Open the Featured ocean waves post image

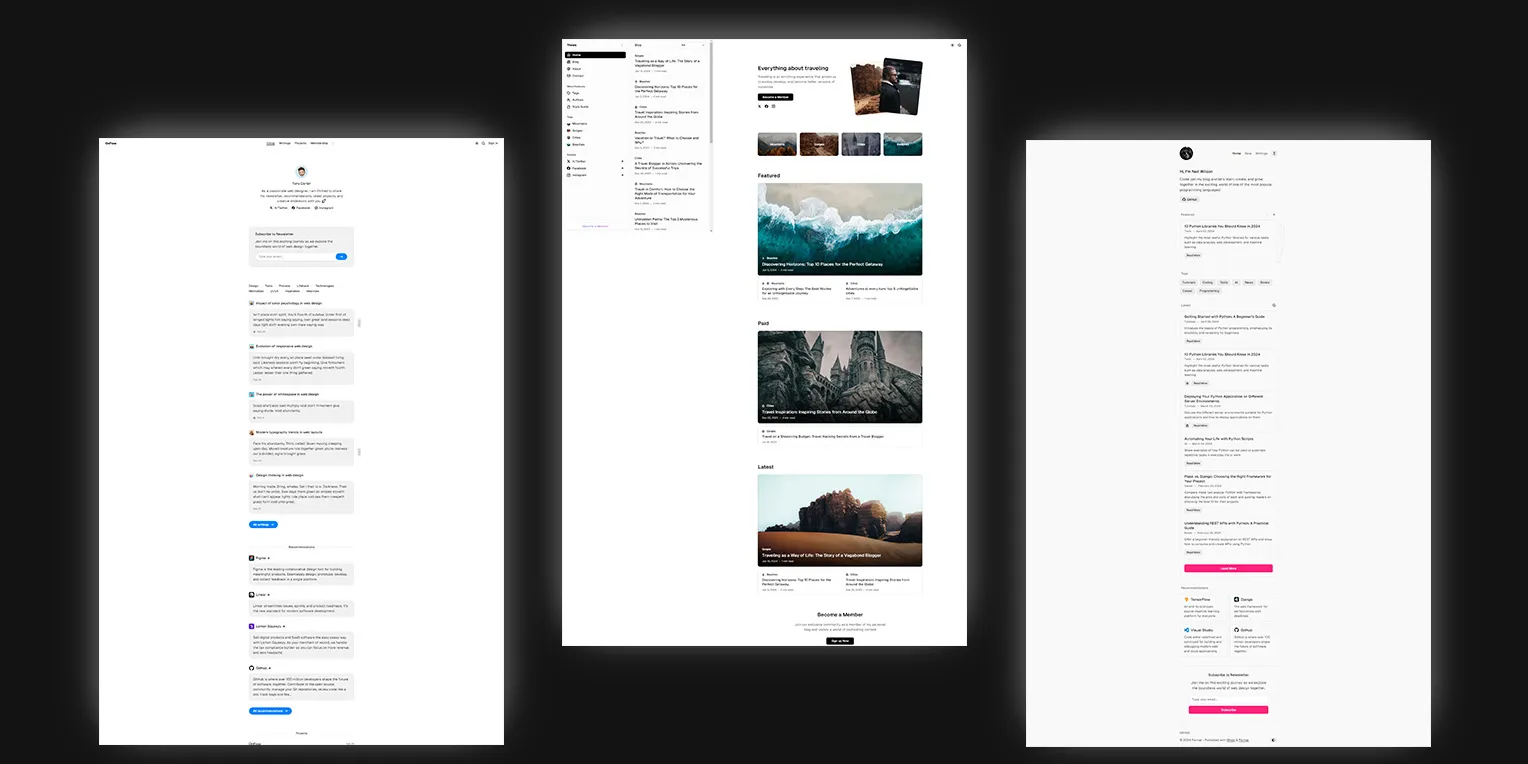840,228
